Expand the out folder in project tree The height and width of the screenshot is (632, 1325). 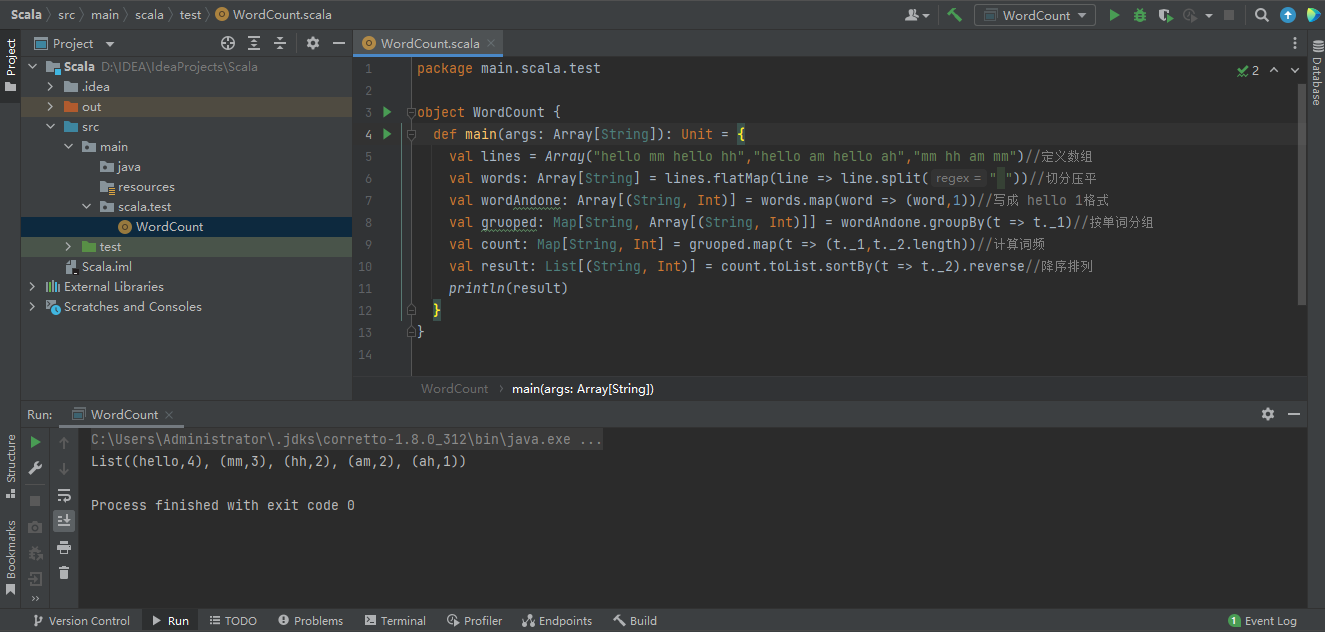pos(50,107)
